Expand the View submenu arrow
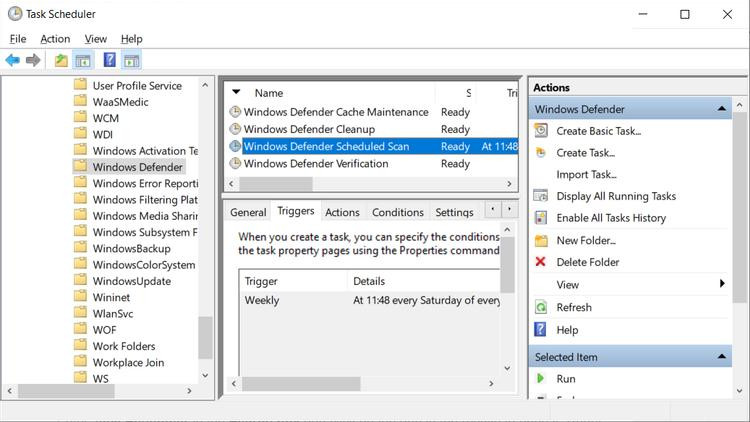Image resolution: width=750 pixels, height=422 pixels. [x=722, y=285]
